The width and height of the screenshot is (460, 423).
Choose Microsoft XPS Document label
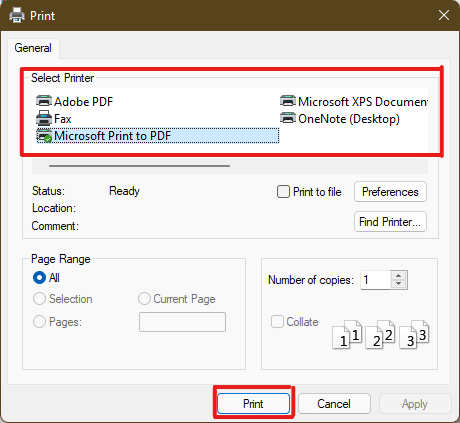[363, 102]
